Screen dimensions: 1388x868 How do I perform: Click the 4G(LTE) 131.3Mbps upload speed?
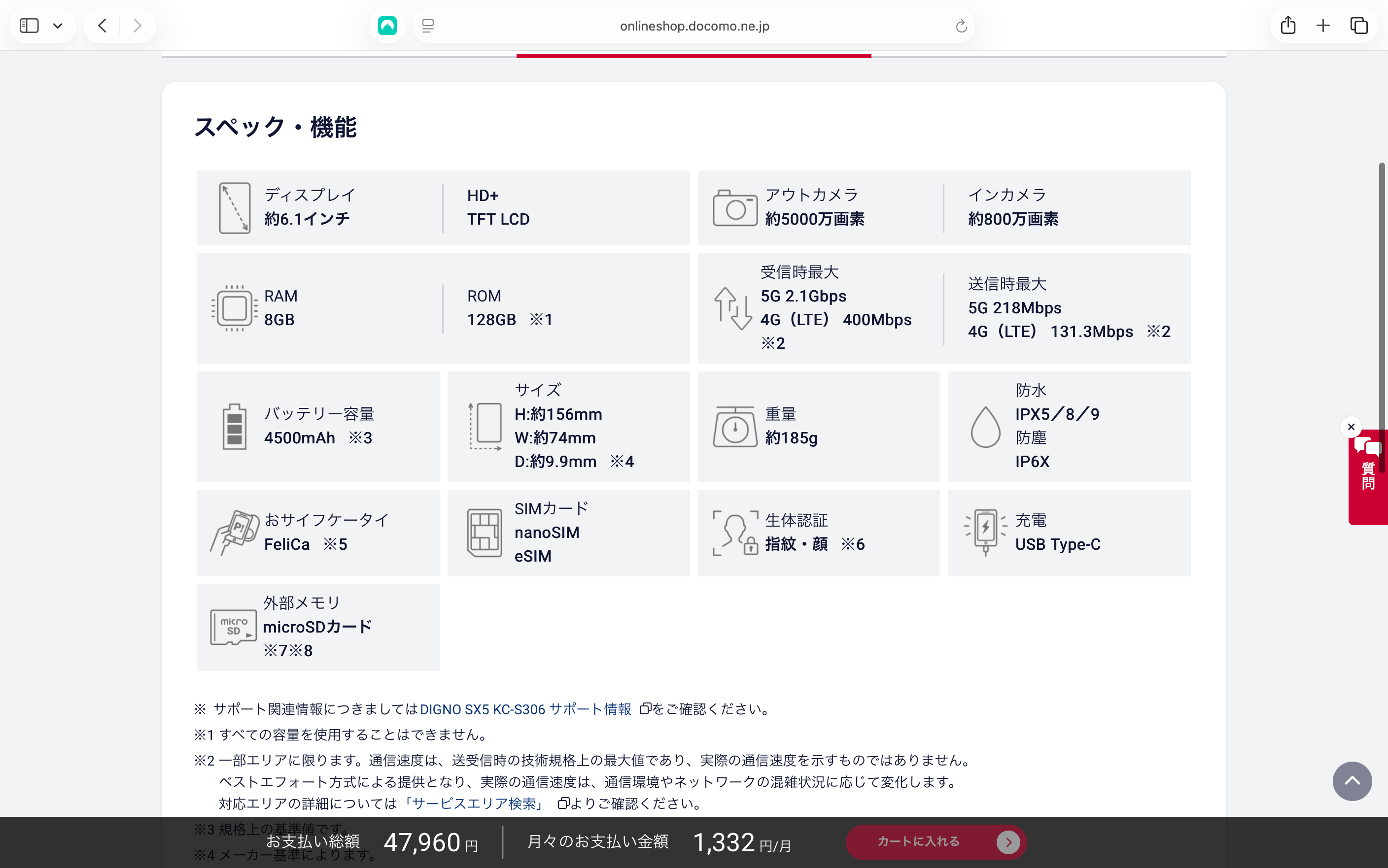coord(1050,332)
